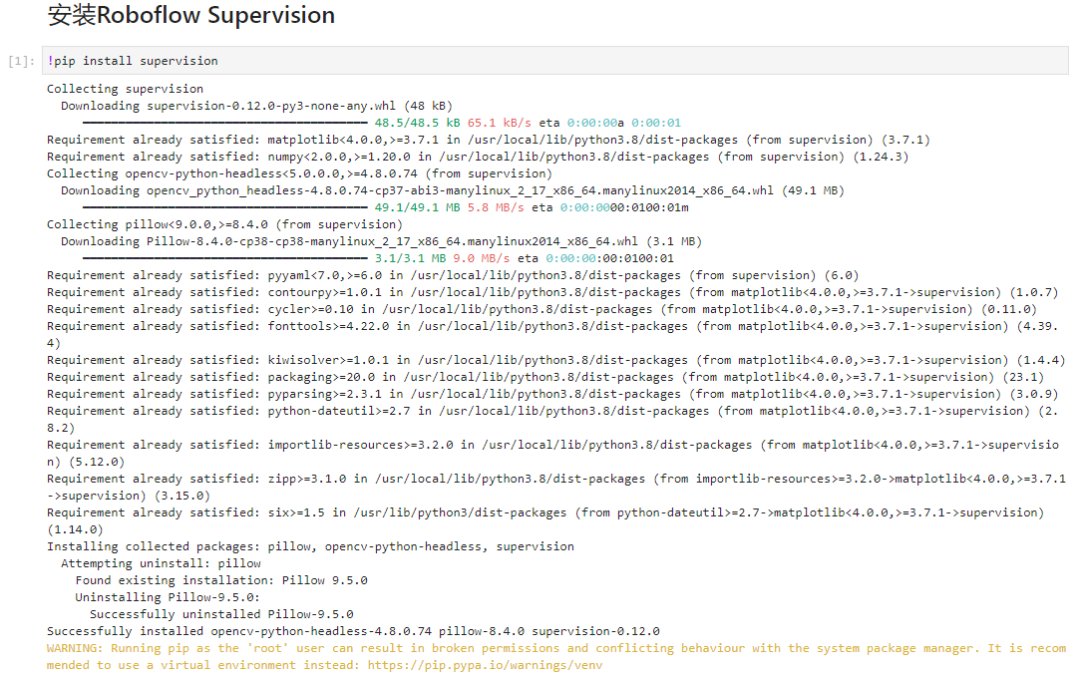This screenshot has height=675, width=1080.
Task: Open the pip.pypa.io/warnings/venv link
Action: [485, 665]
